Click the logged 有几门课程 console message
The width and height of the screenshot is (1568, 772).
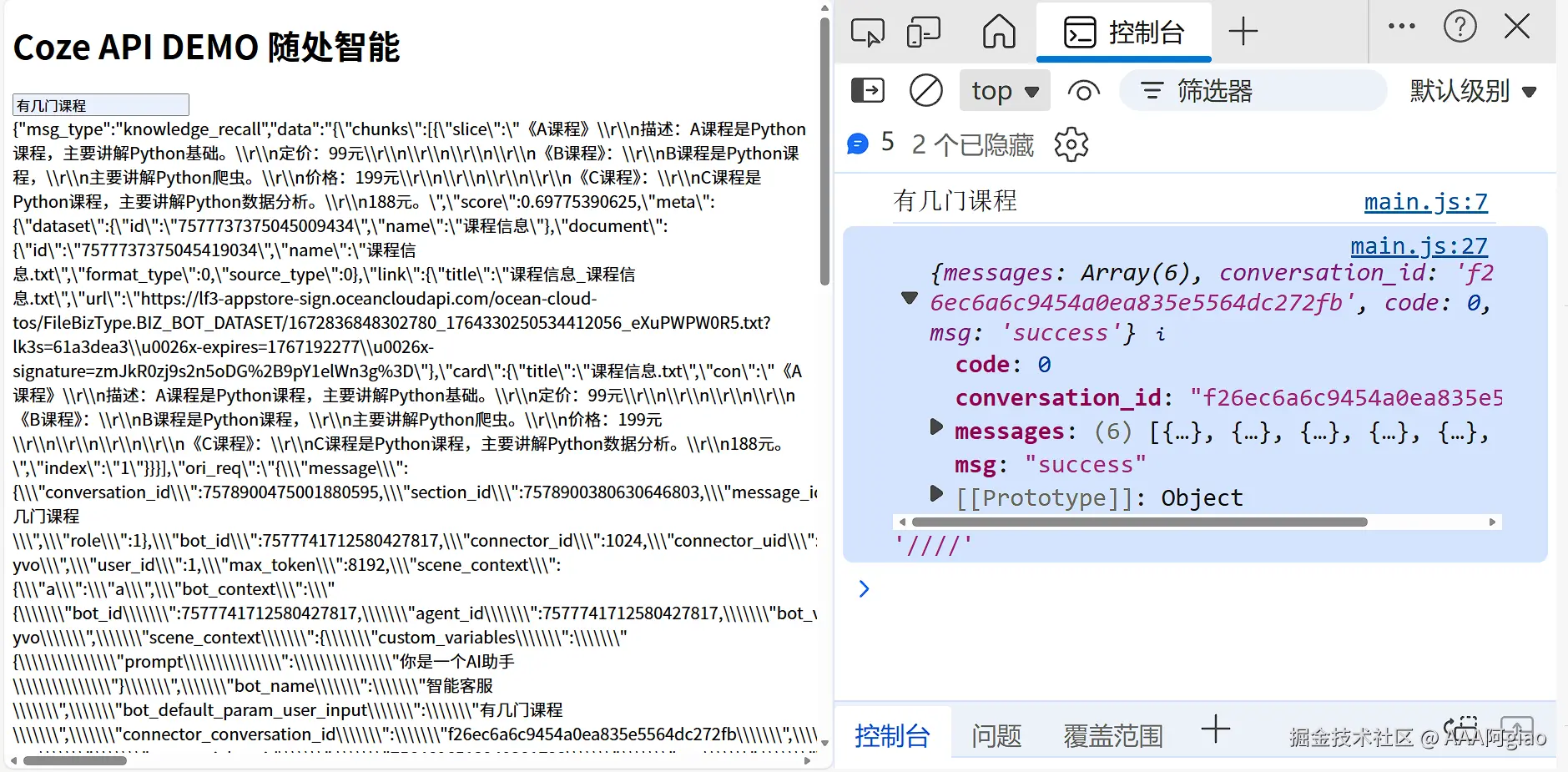[955, 200]
